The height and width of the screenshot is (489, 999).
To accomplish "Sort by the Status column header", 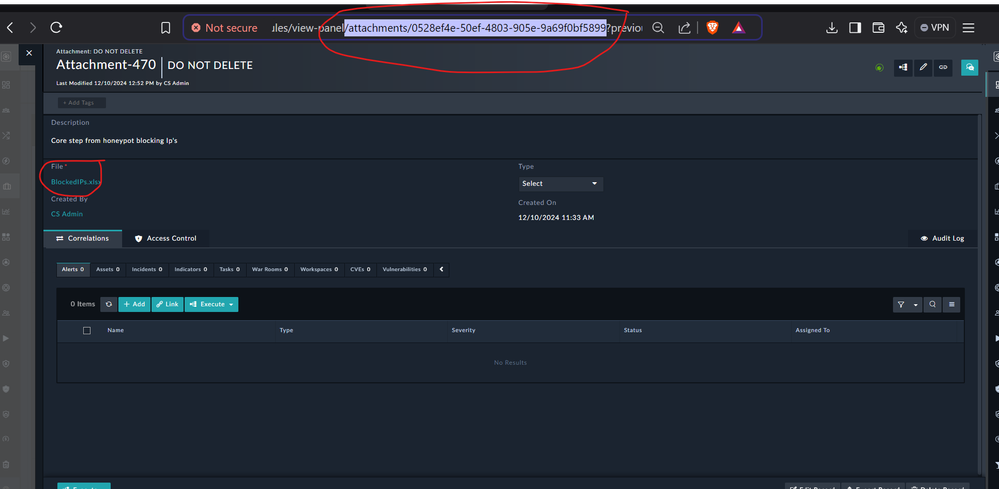I will point(633,330).
